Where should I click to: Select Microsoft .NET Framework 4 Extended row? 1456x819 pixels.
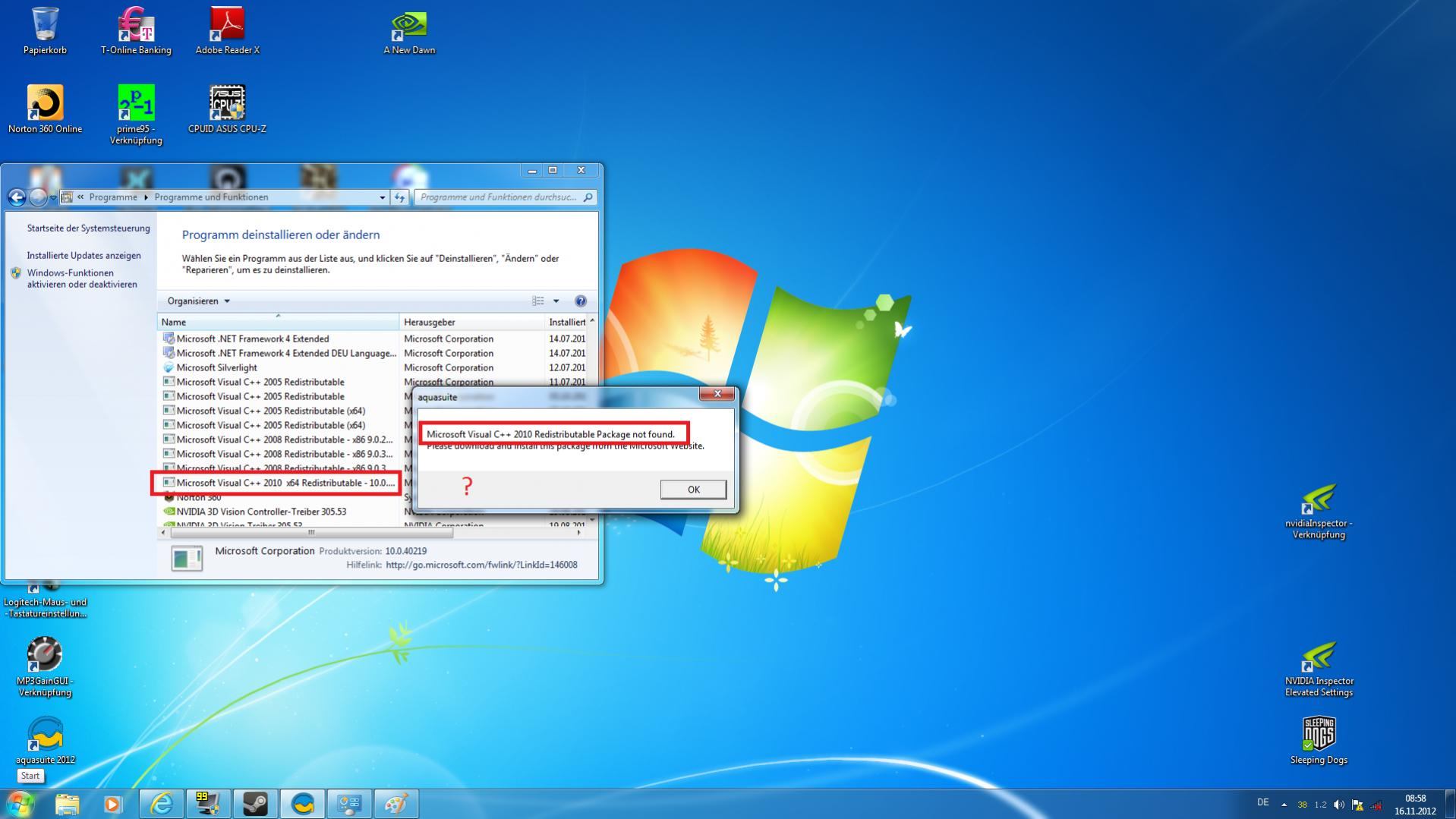[374, 339]
